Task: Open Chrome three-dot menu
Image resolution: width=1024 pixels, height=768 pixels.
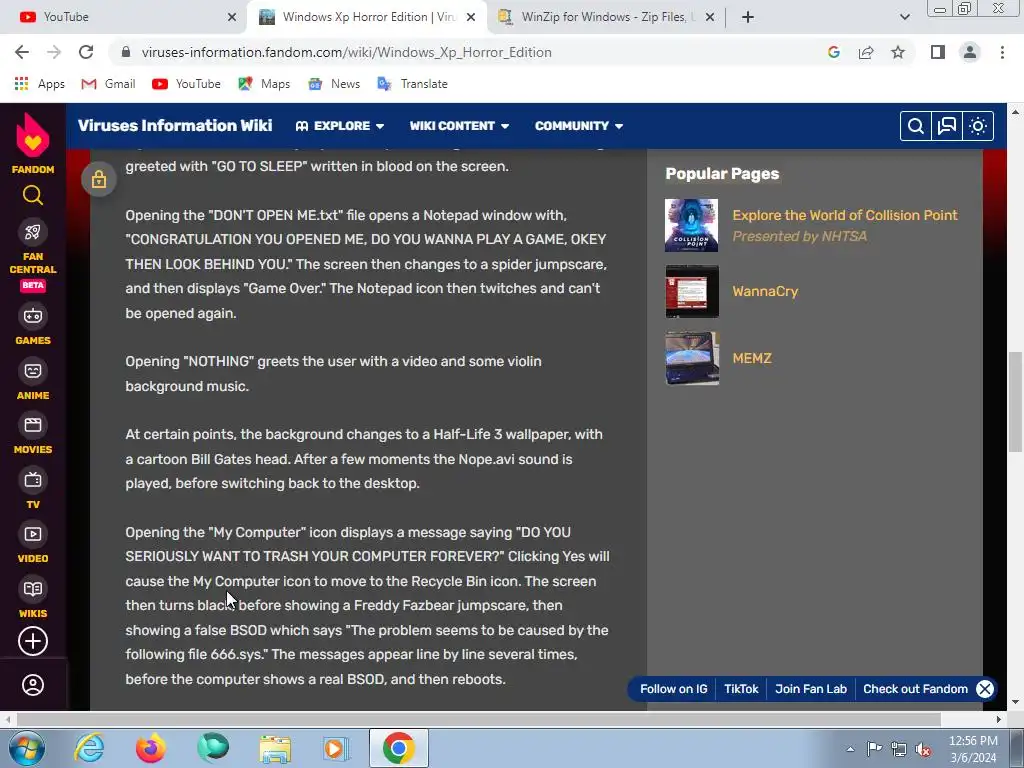Action: 1002,52
